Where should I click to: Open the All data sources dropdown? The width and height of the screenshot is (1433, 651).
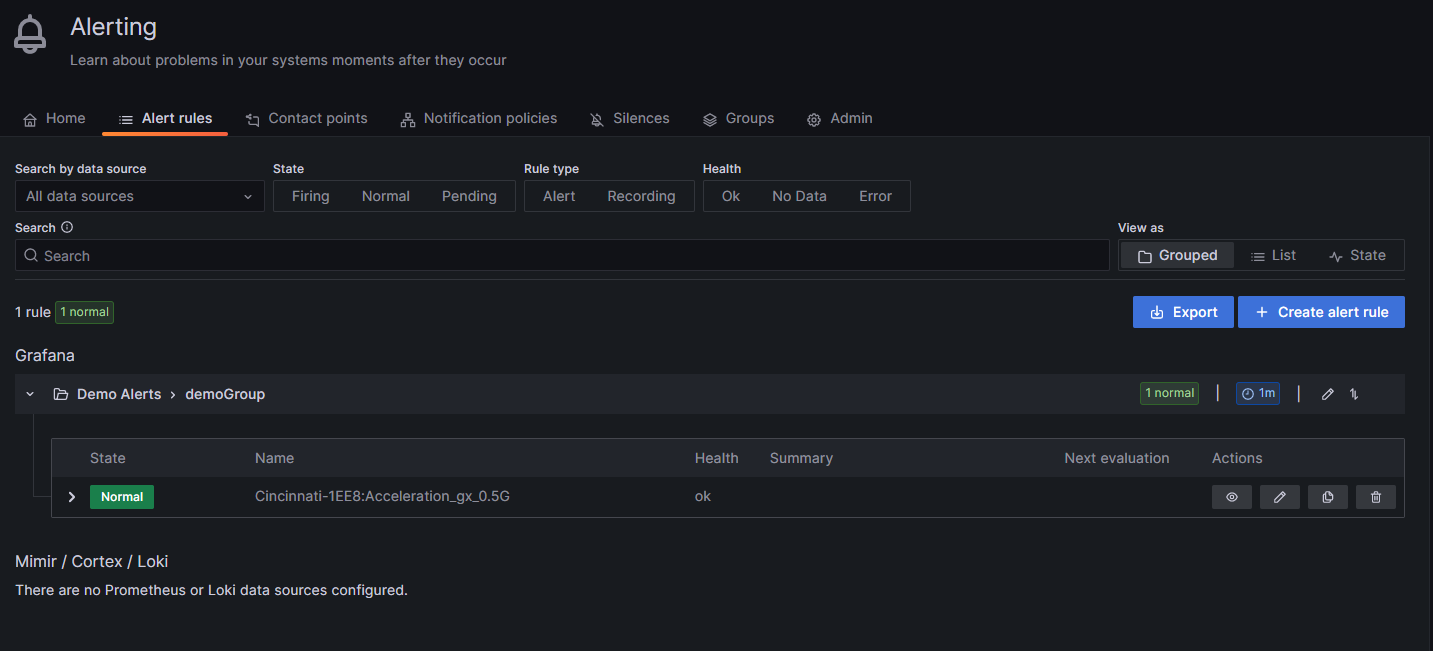tap(140, 196)
